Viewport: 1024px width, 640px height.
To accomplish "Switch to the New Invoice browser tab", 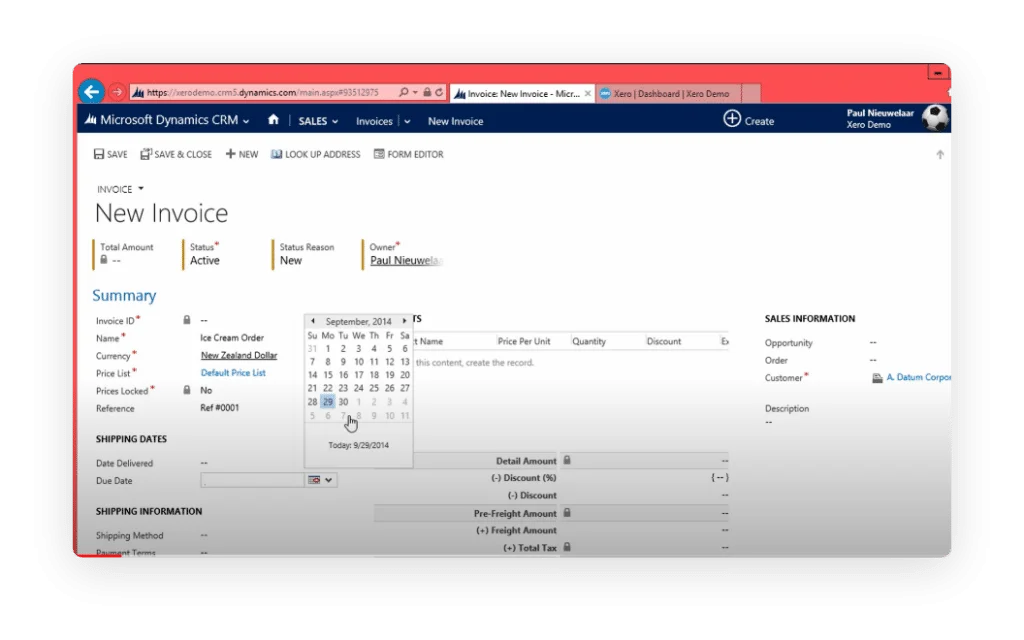I will (520, 92).
